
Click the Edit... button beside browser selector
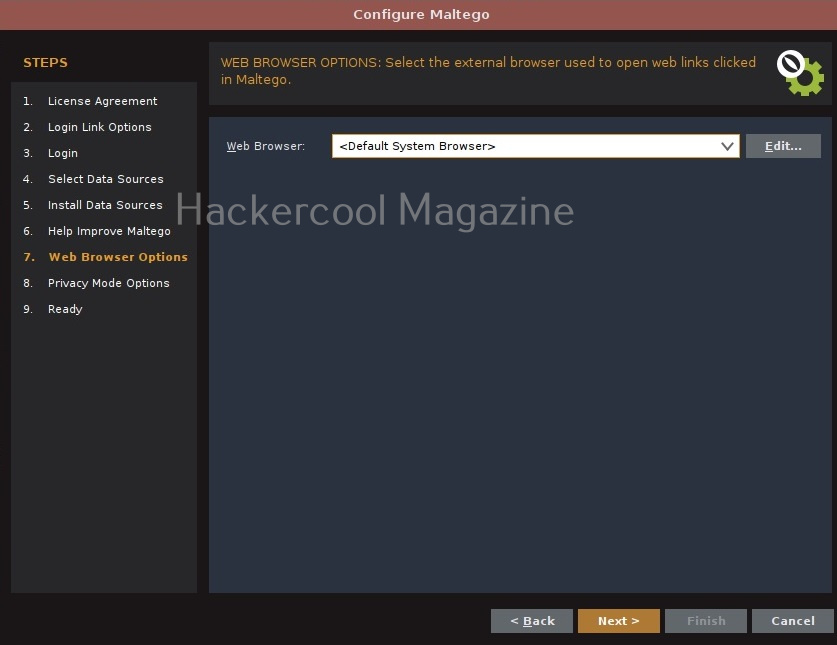coord(783,146)
